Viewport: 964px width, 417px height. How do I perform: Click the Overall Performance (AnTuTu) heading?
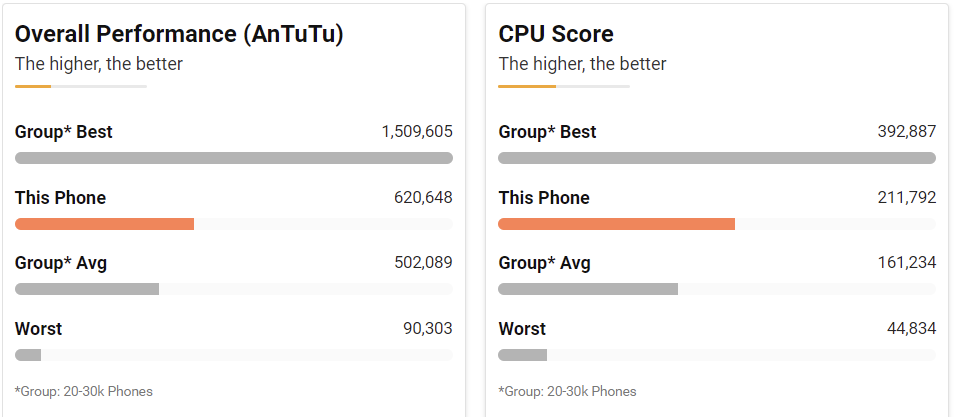(x=179, y=34)
